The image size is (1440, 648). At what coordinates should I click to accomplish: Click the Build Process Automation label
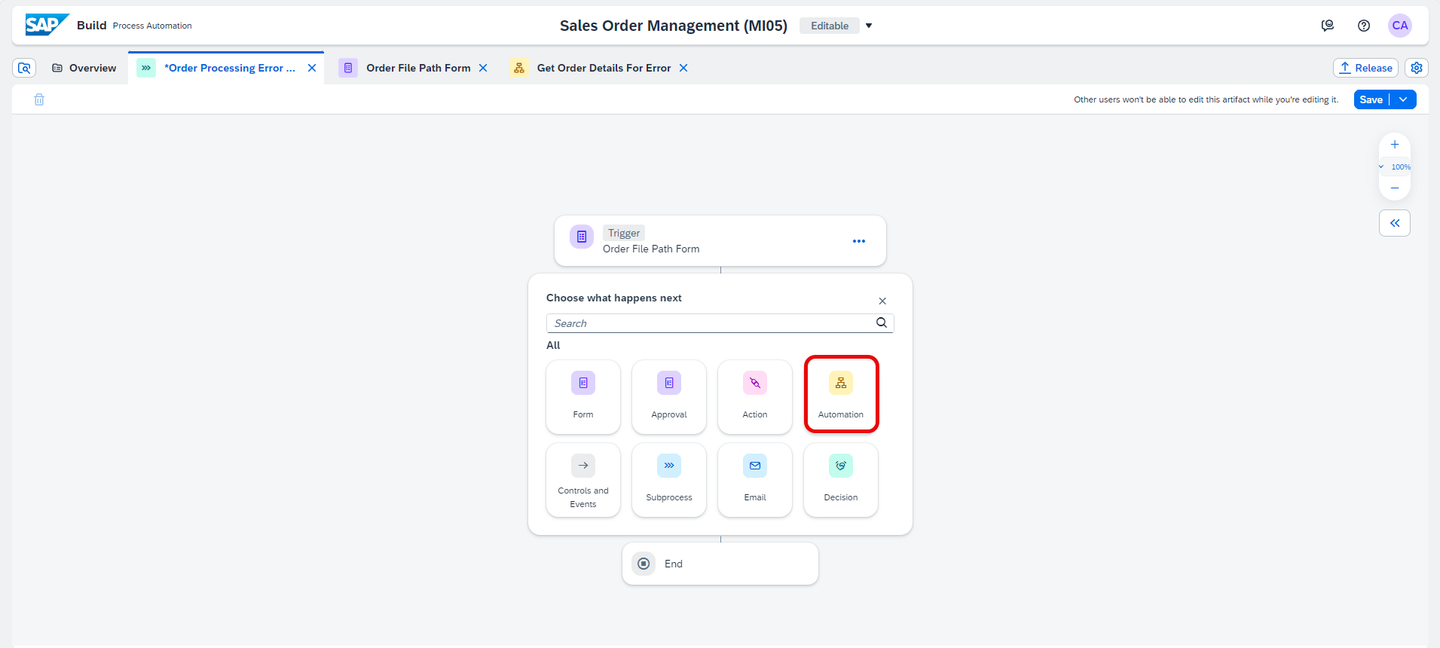point(134,25)
